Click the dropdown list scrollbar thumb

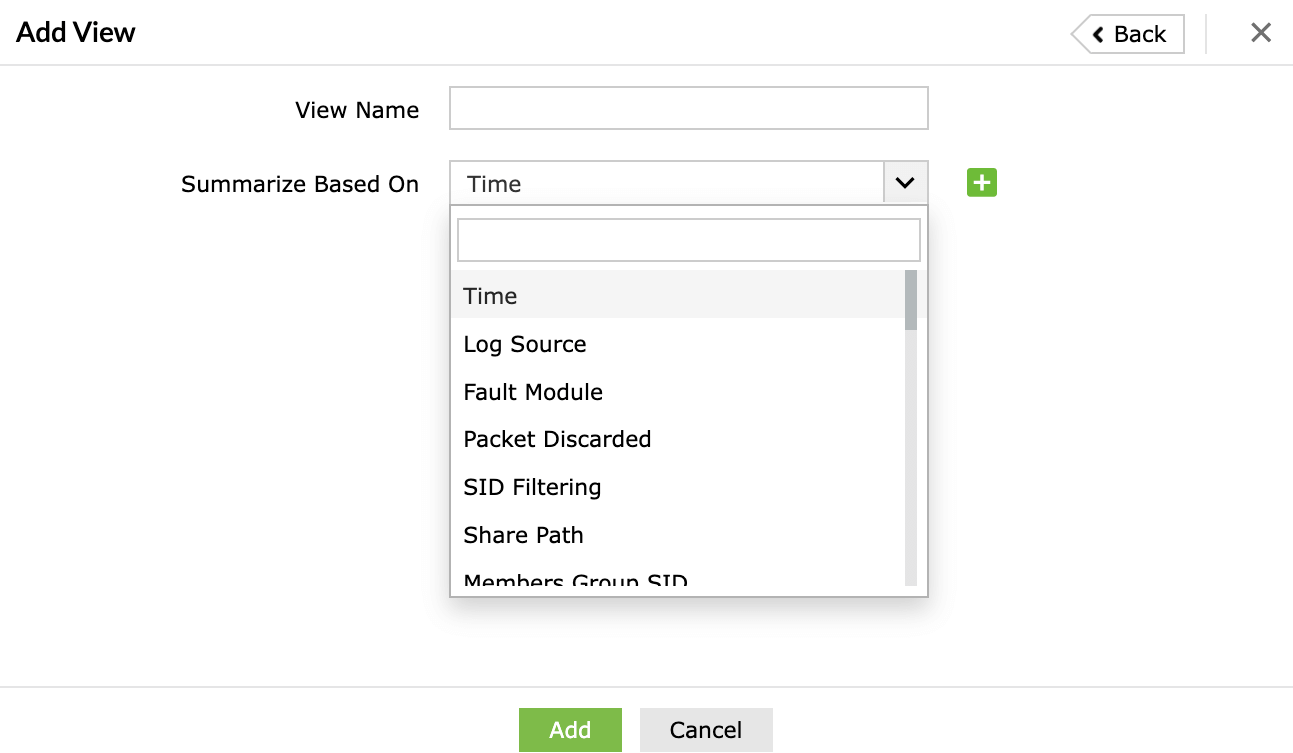pos(910,299)
